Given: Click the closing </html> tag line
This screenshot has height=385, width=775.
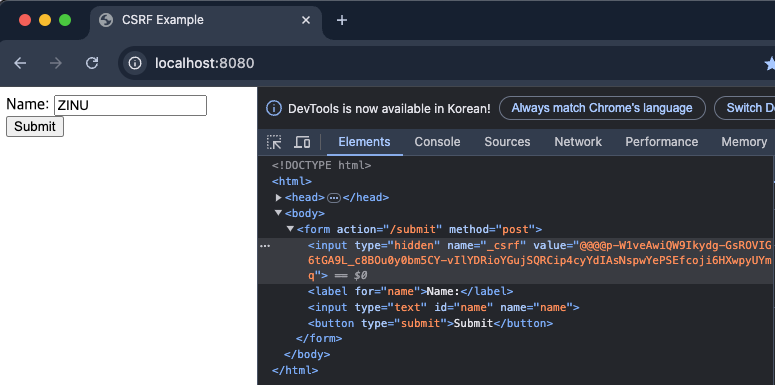Looking at the screenshot, I should 295,370.
